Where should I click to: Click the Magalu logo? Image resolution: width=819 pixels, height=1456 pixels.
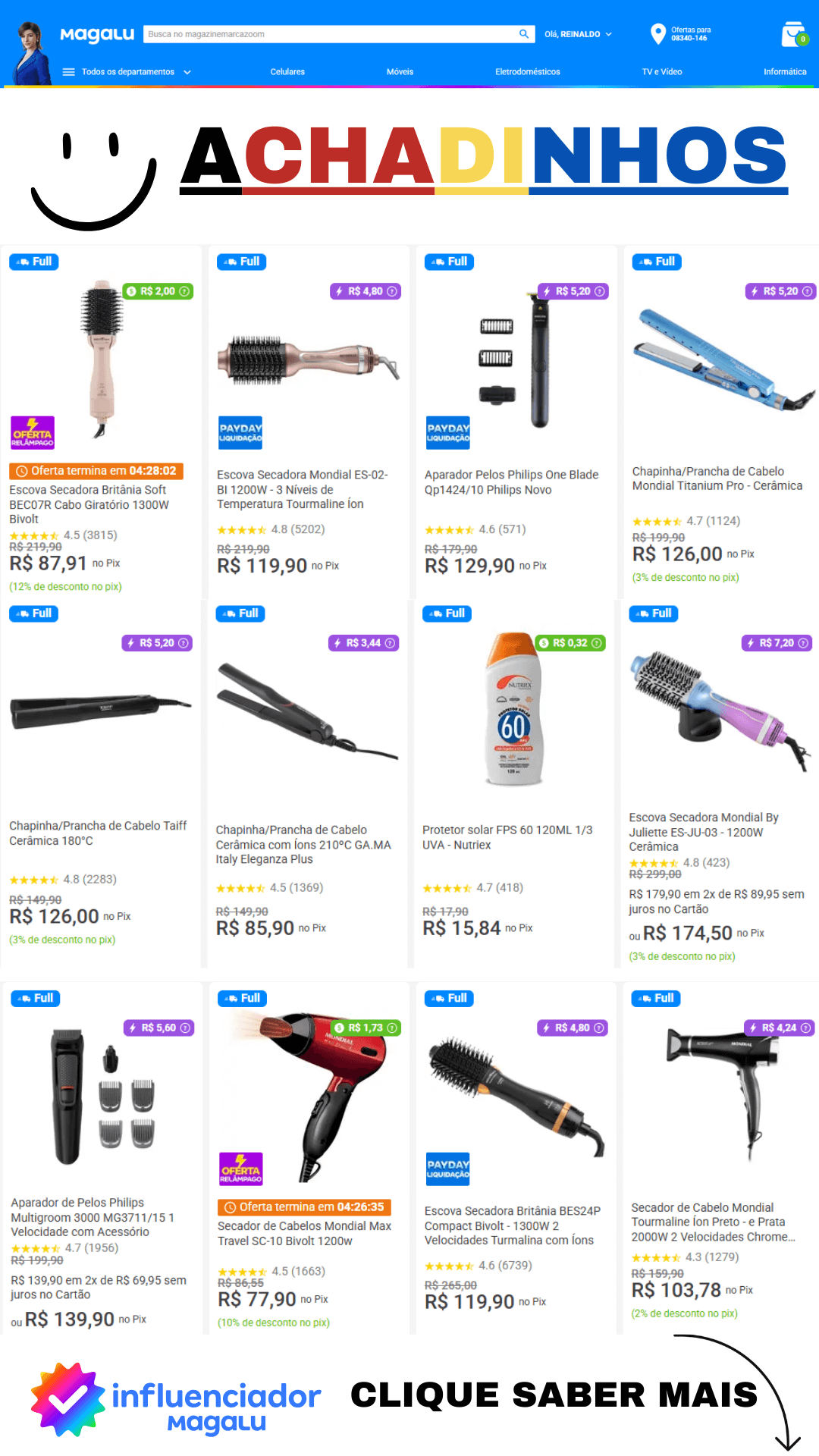point(97,35)
